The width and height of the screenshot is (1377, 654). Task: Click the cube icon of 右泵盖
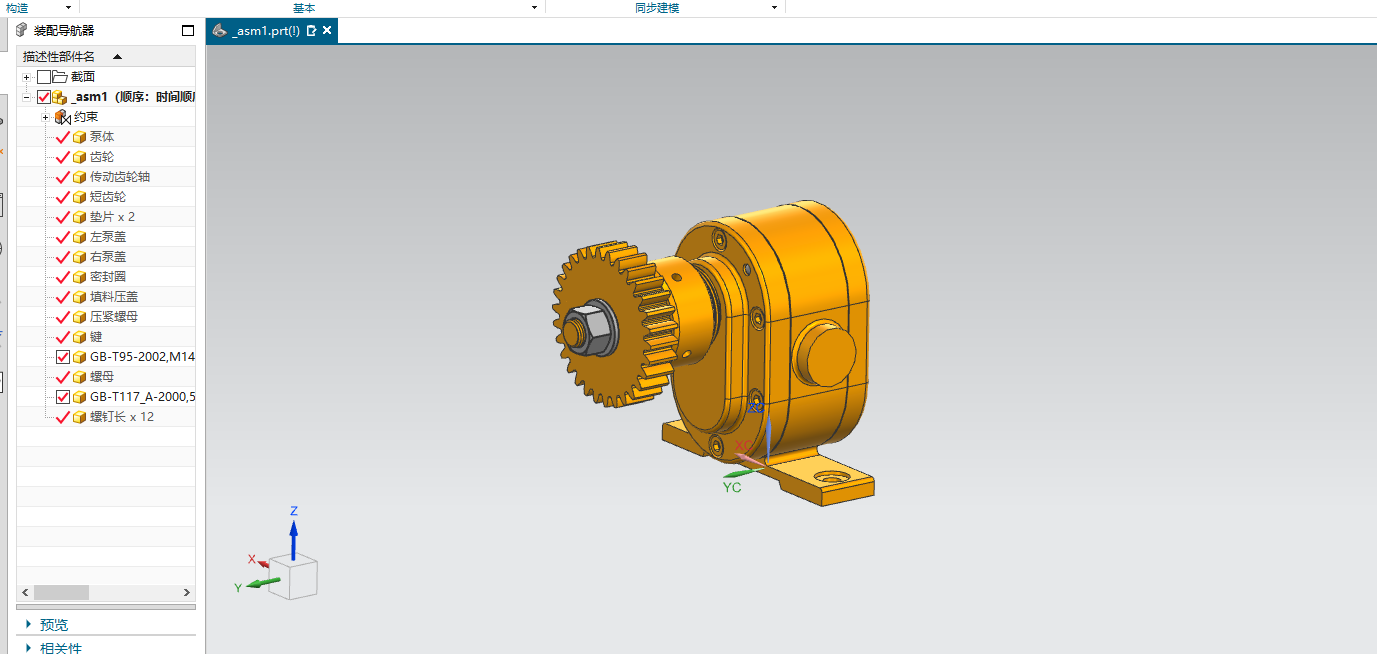(80, 257)
